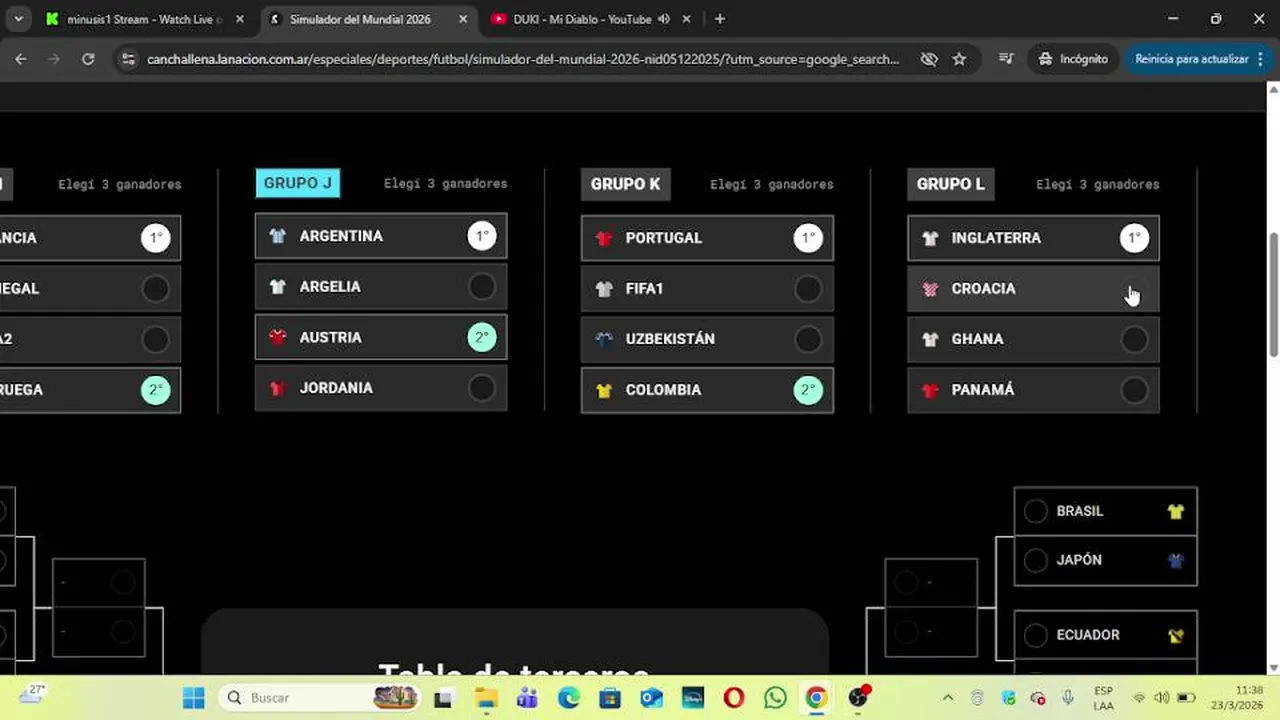Select Croacia's position circle
This screenshot has height=720, width=1280.
pos(1134,289)
